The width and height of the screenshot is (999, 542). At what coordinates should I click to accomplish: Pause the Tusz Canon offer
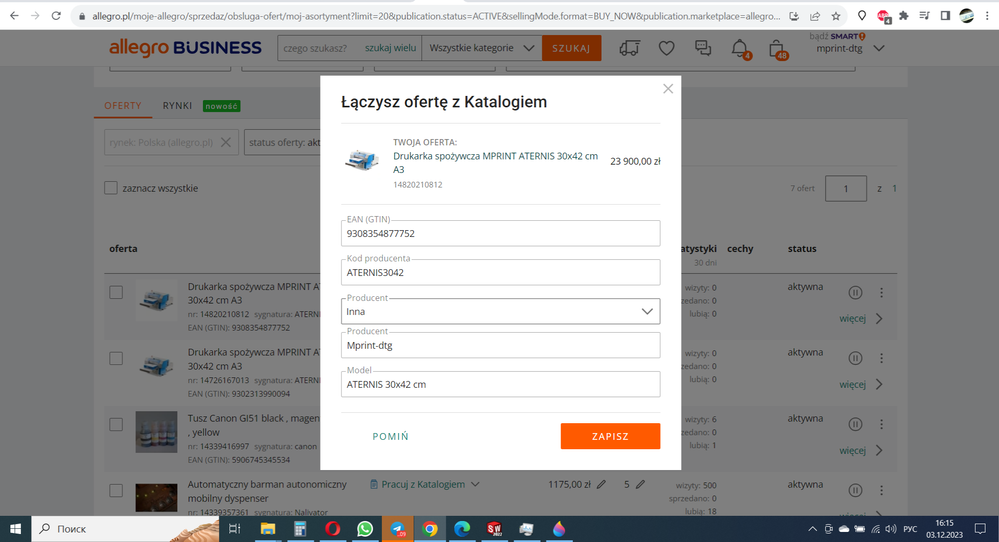tap(855, 424)
